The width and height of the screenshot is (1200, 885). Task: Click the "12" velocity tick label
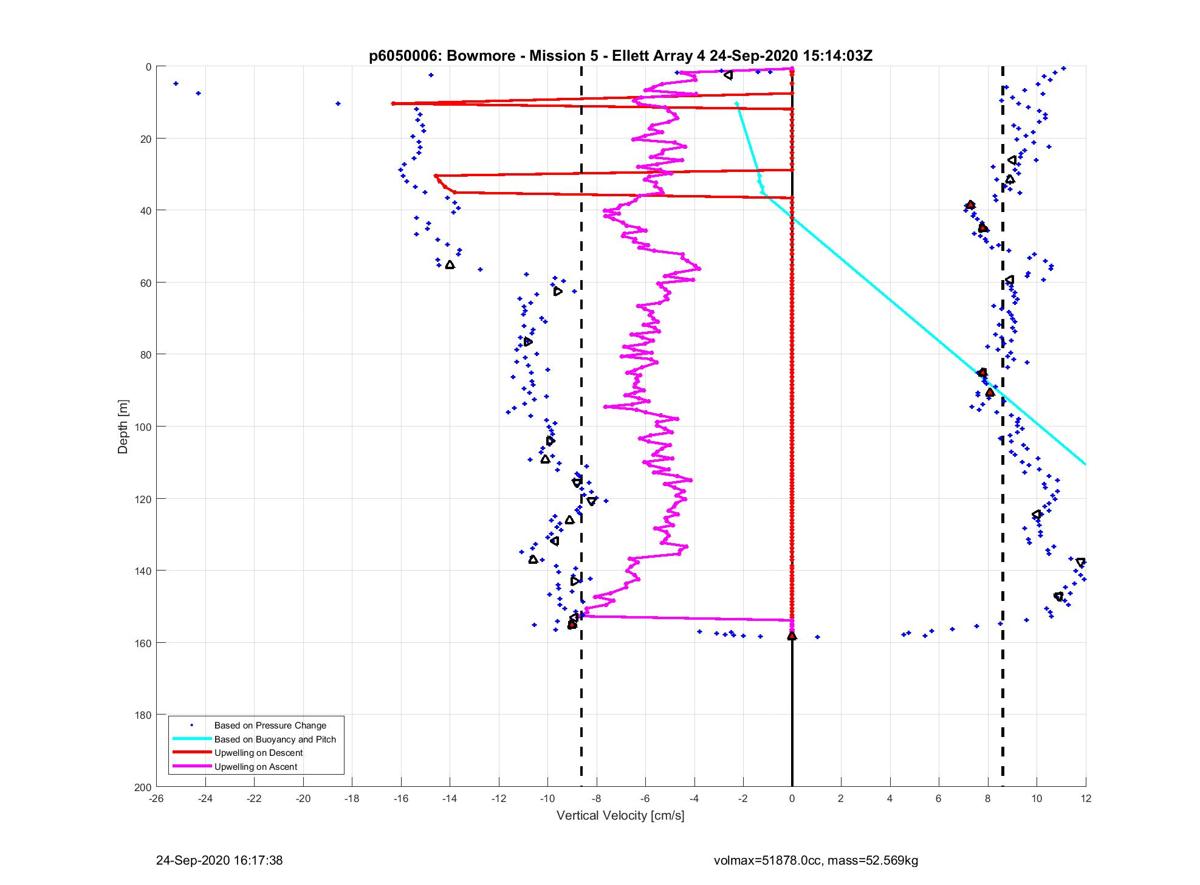(1086, 799)
